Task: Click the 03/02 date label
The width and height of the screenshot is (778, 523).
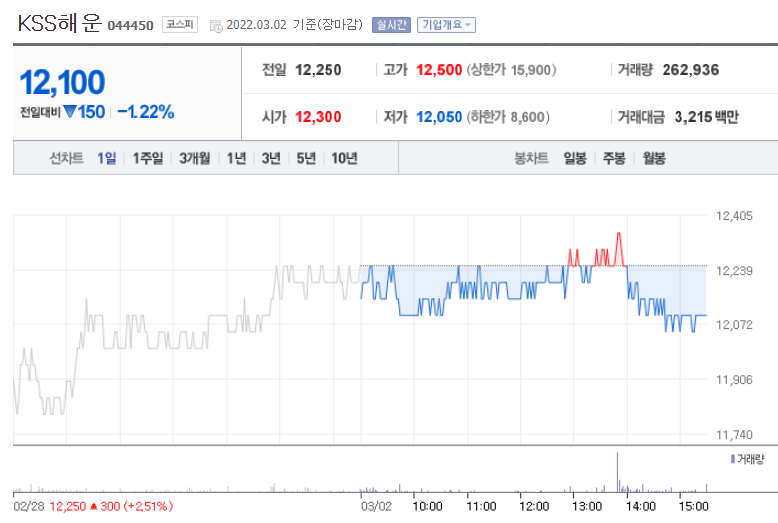Action: (376, 506)
